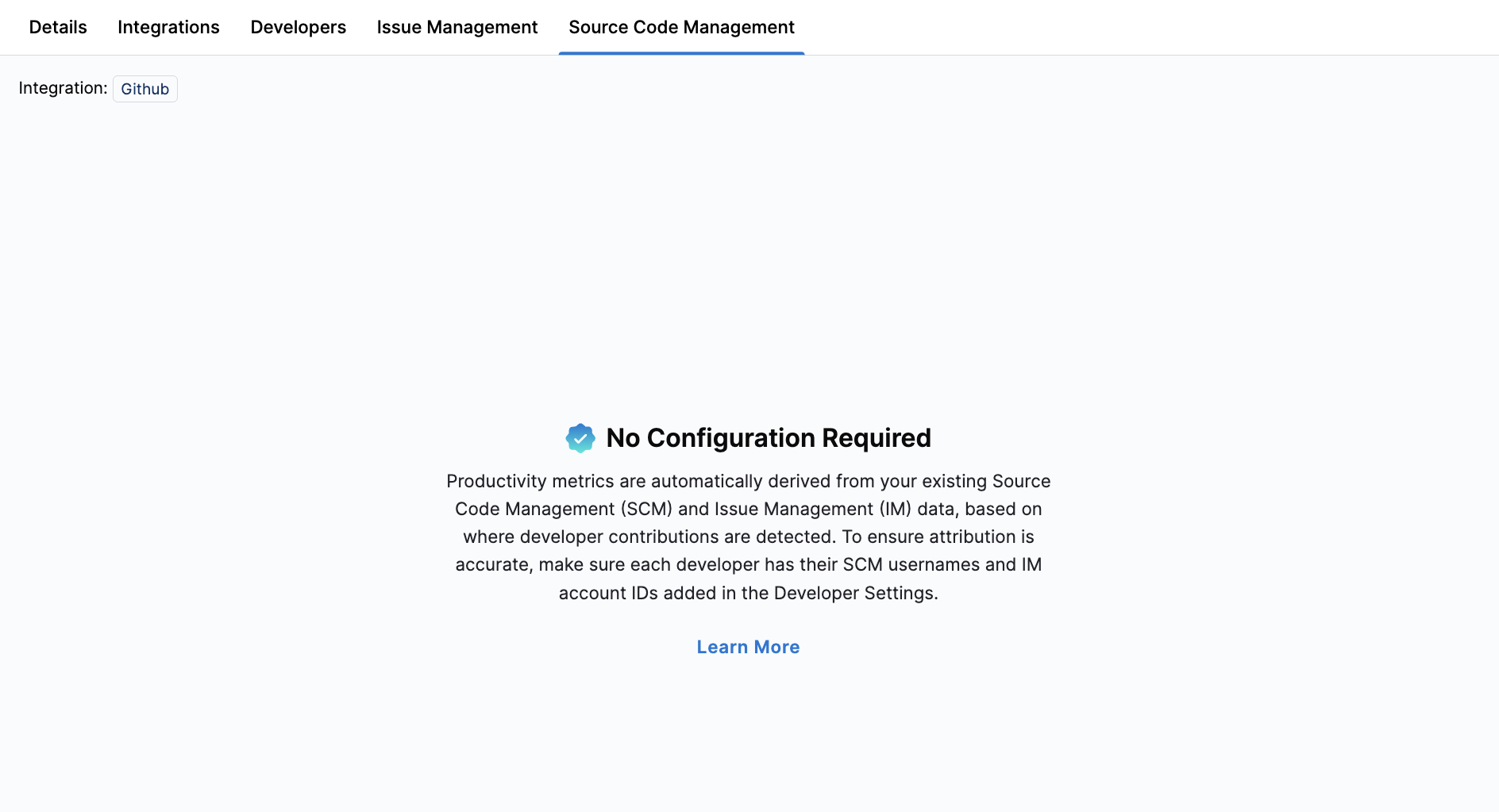
Task: Click the Integration: label
Action: (63, 88)
